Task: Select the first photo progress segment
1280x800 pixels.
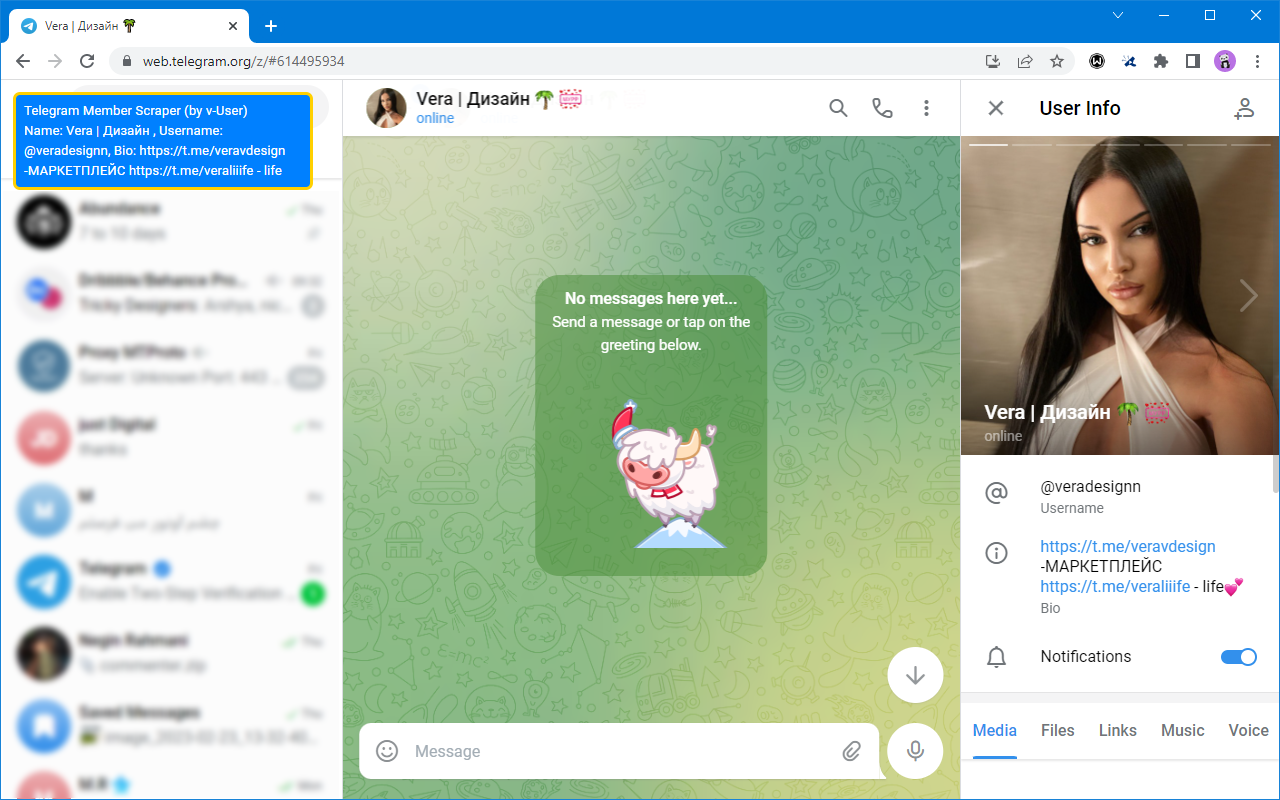Action: [x=990, y=145]
